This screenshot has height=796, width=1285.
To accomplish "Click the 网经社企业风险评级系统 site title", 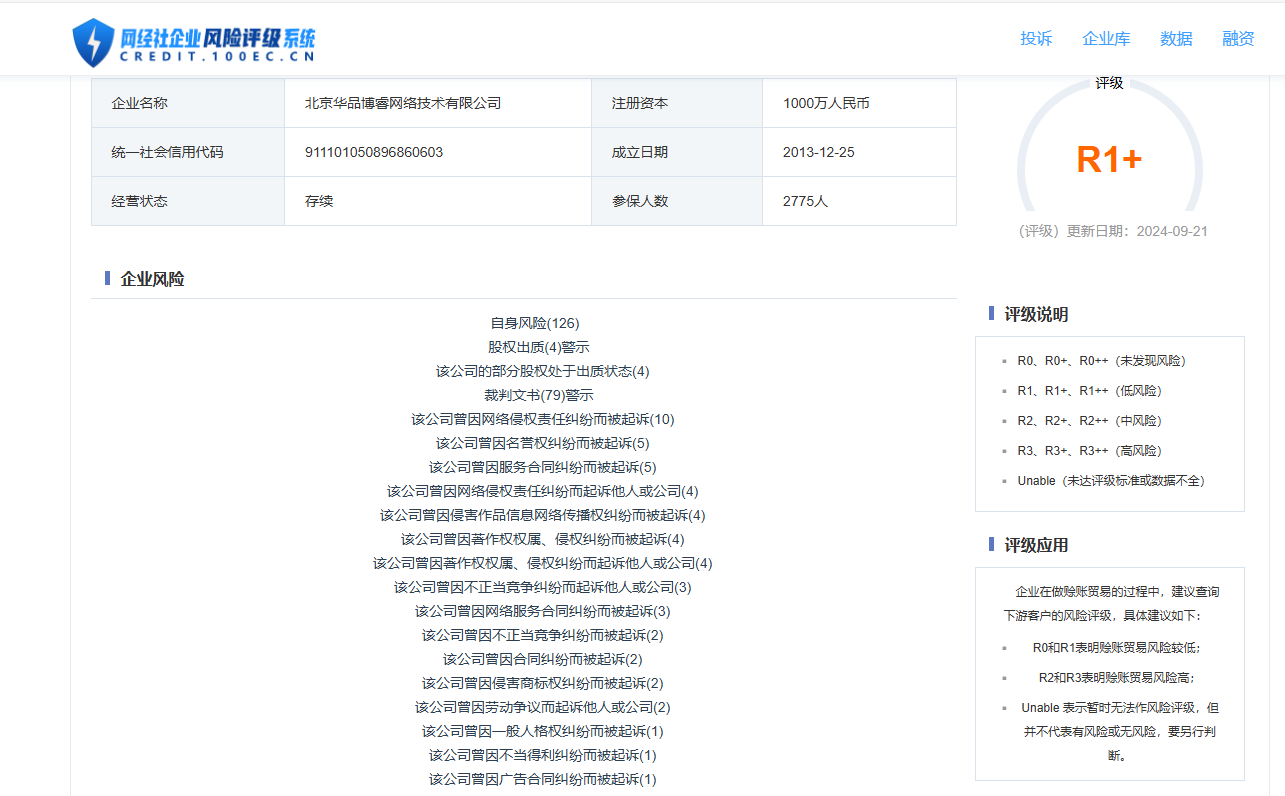I will pos(217,40).
